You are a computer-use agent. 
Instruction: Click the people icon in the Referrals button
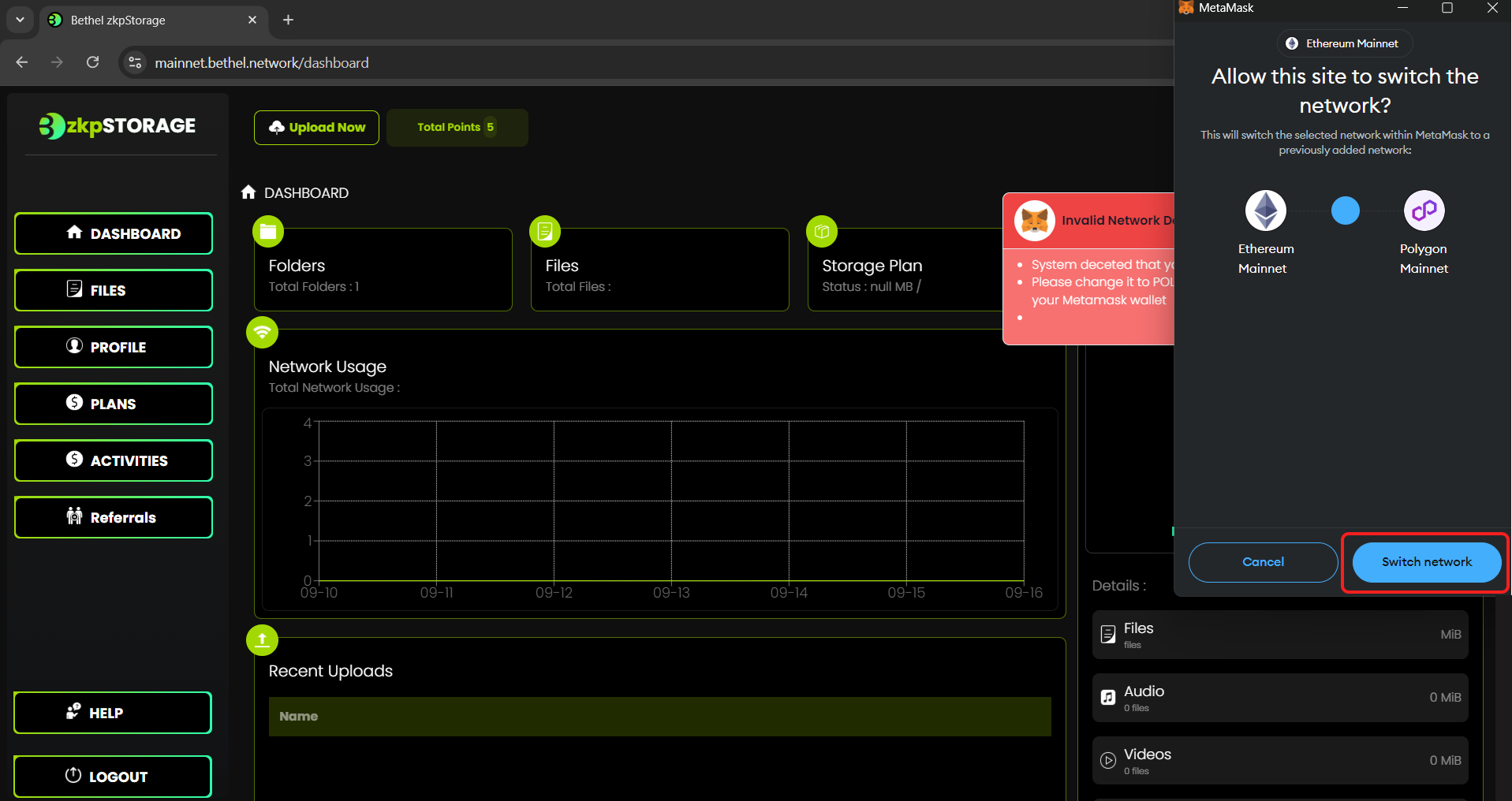pyautogui.click(x=74, y=516)
